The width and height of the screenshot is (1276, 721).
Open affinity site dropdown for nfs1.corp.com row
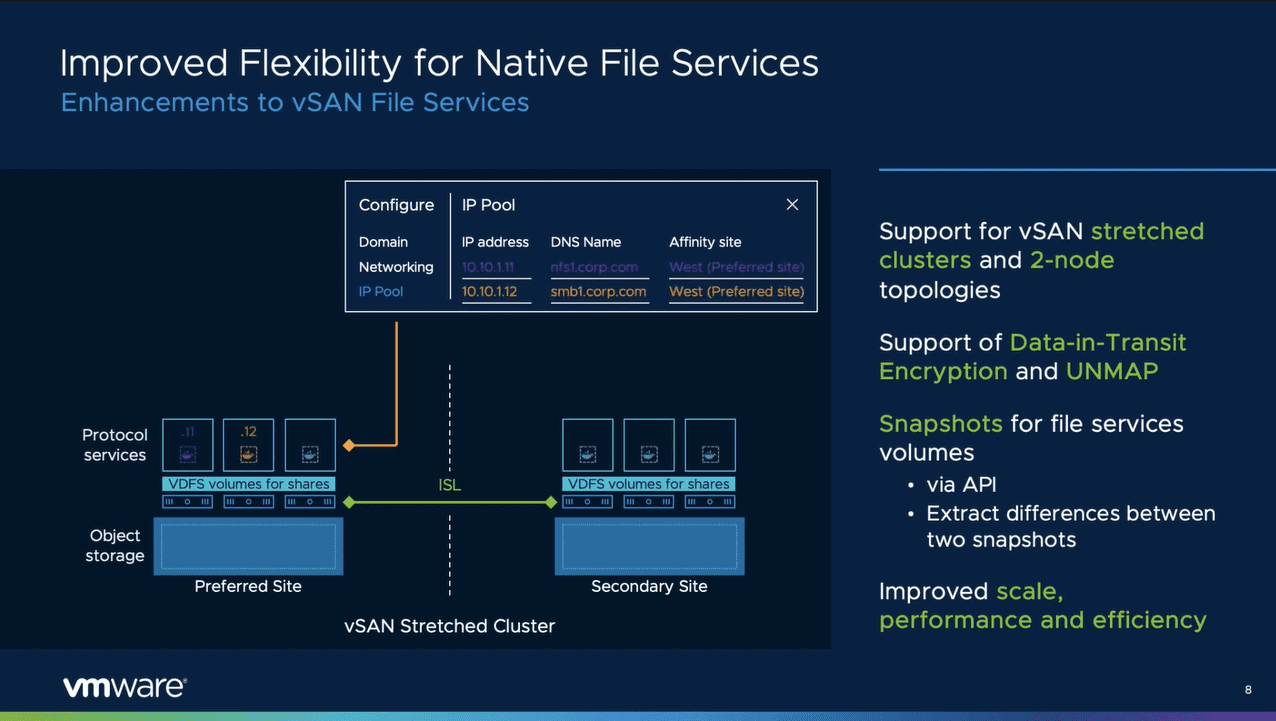[x=737, y=268]
